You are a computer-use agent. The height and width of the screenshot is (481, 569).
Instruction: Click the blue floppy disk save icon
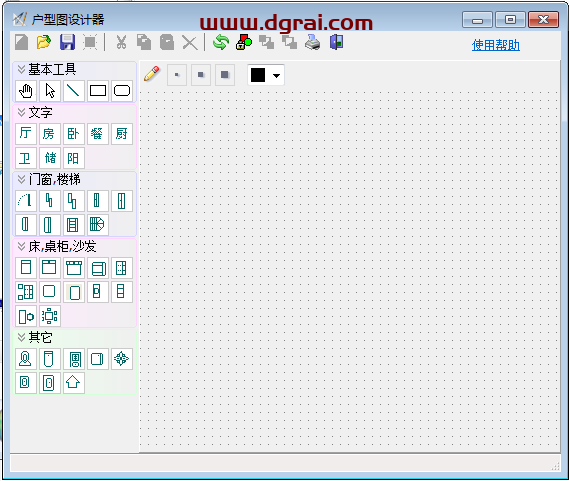click(x=67, y=42)
